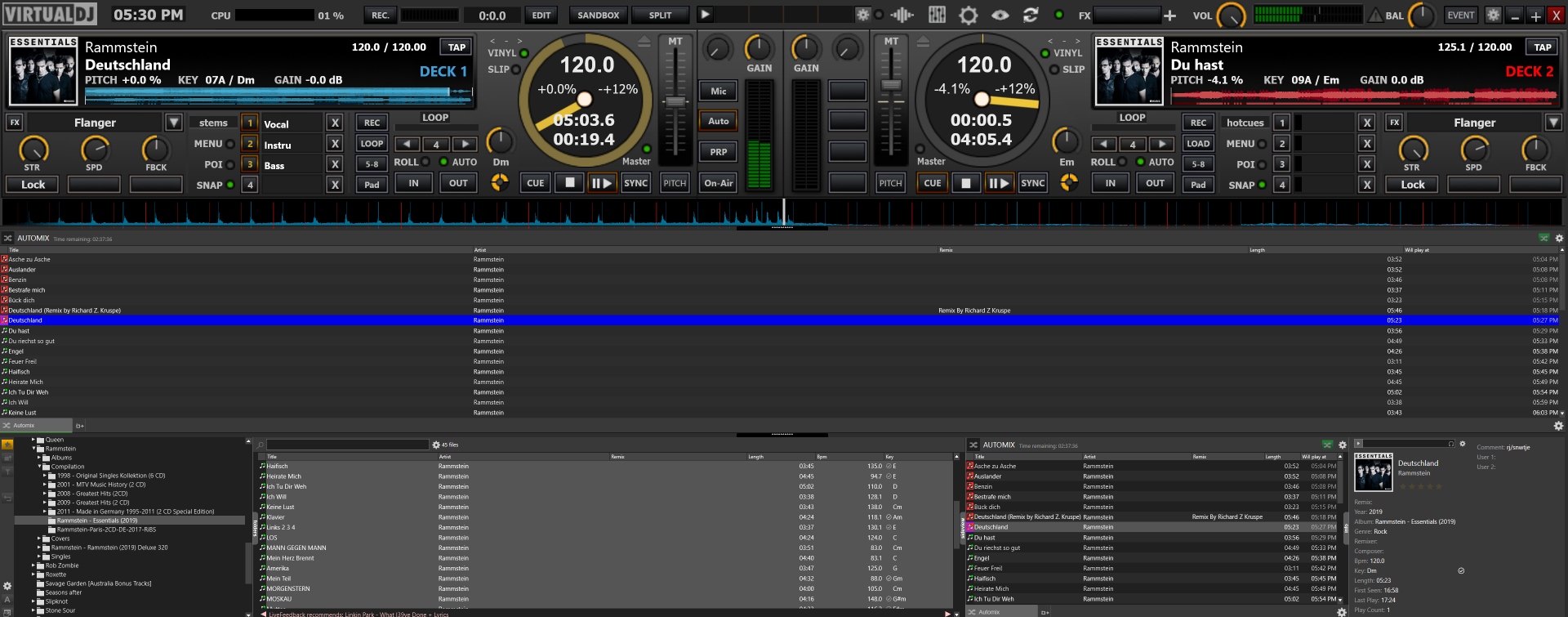Click the FX icon button on Deck 2
This screenshot has width=1568, height=617.
click(1394, 123)
